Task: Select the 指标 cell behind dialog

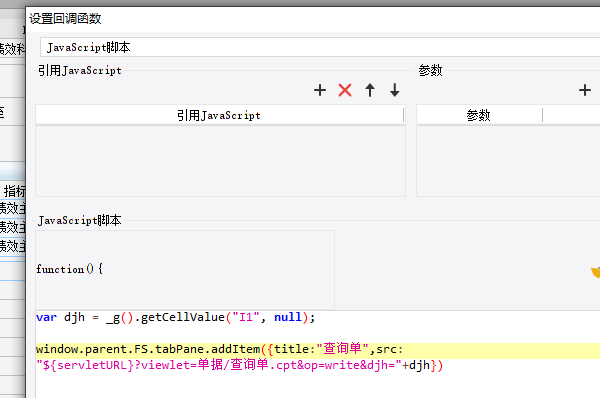Action: coord(14,191)
